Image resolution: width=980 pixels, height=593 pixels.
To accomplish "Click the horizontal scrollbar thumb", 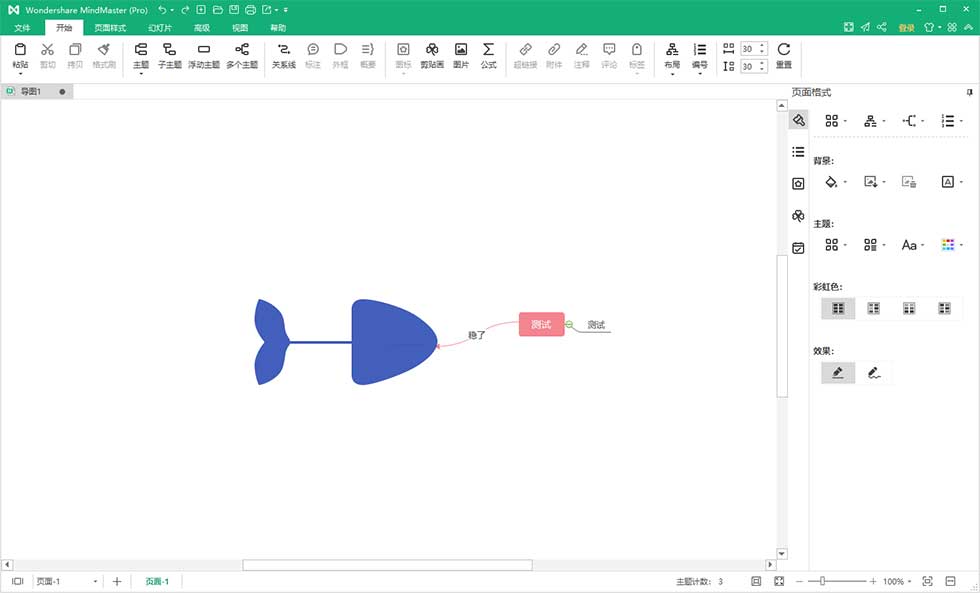I will click(x=388, y=565).
